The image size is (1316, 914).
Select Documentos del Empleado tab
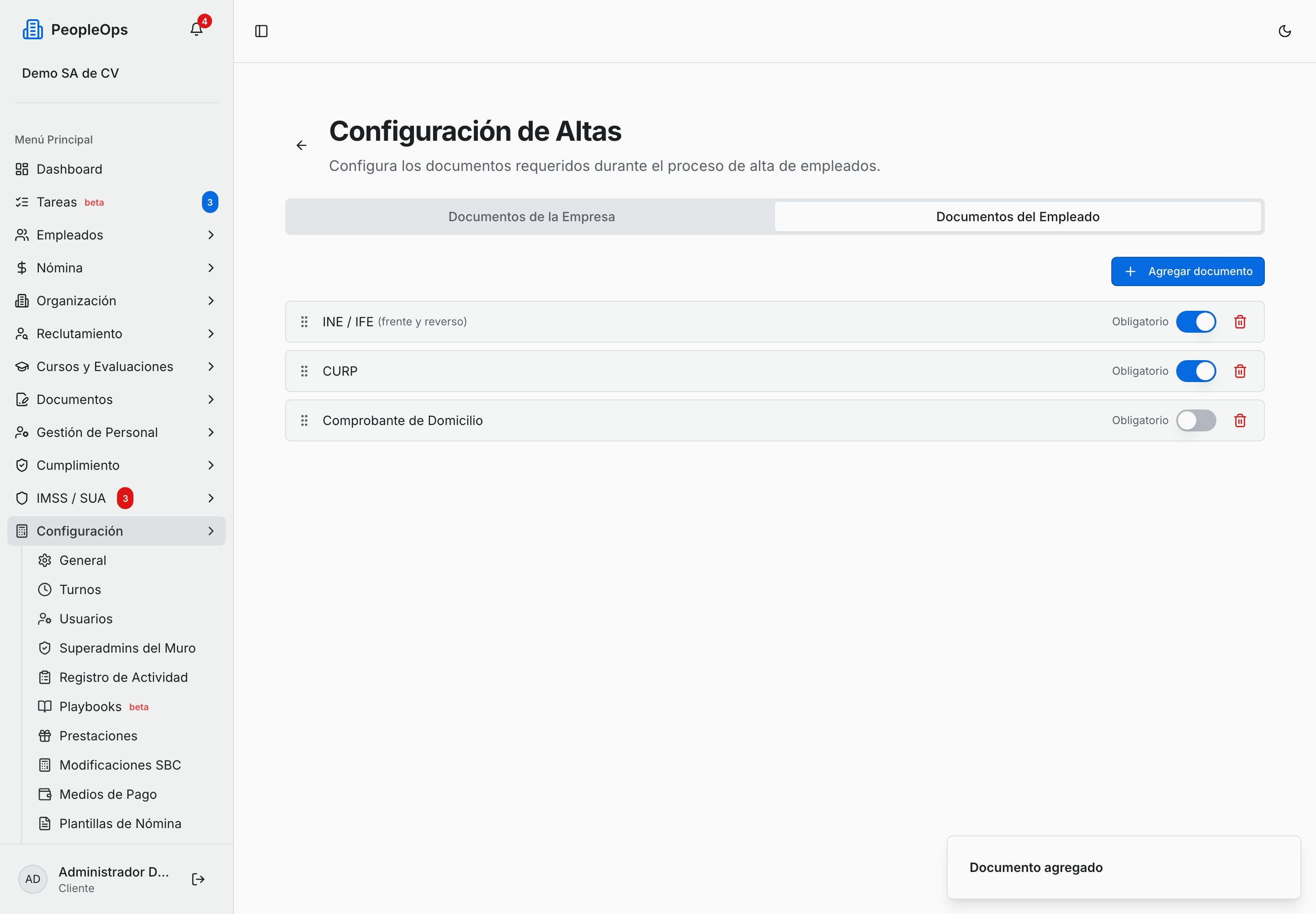pos(1018,217)
